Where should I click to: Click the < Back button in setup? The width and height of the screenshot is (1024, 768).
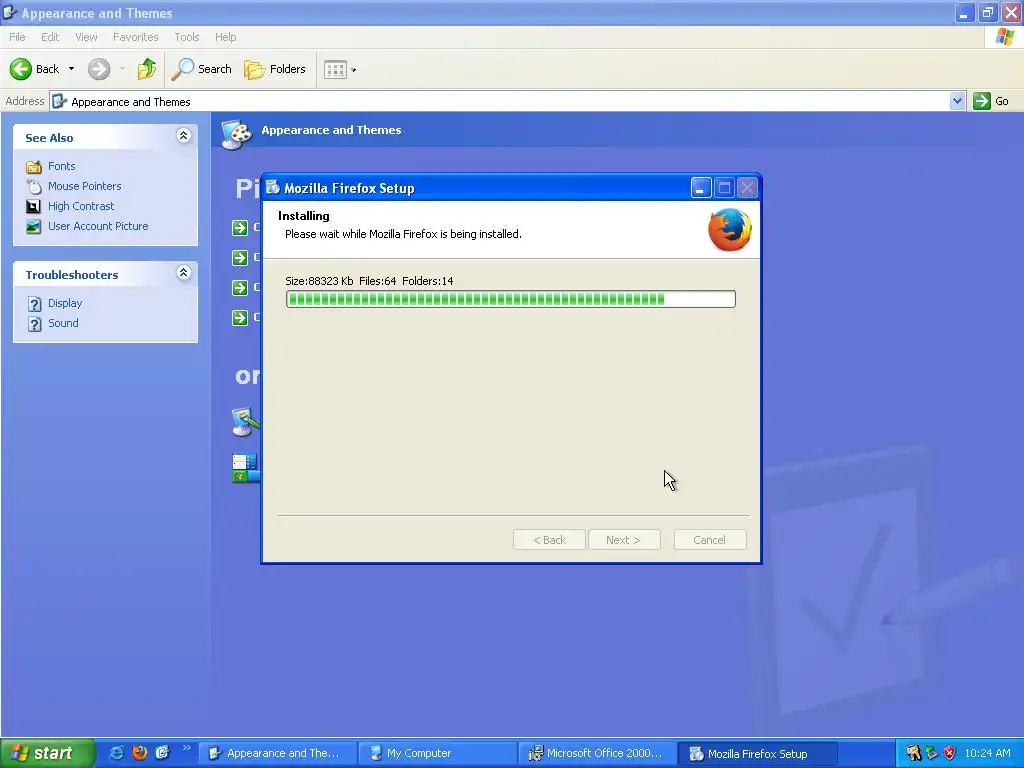[549, 540]
